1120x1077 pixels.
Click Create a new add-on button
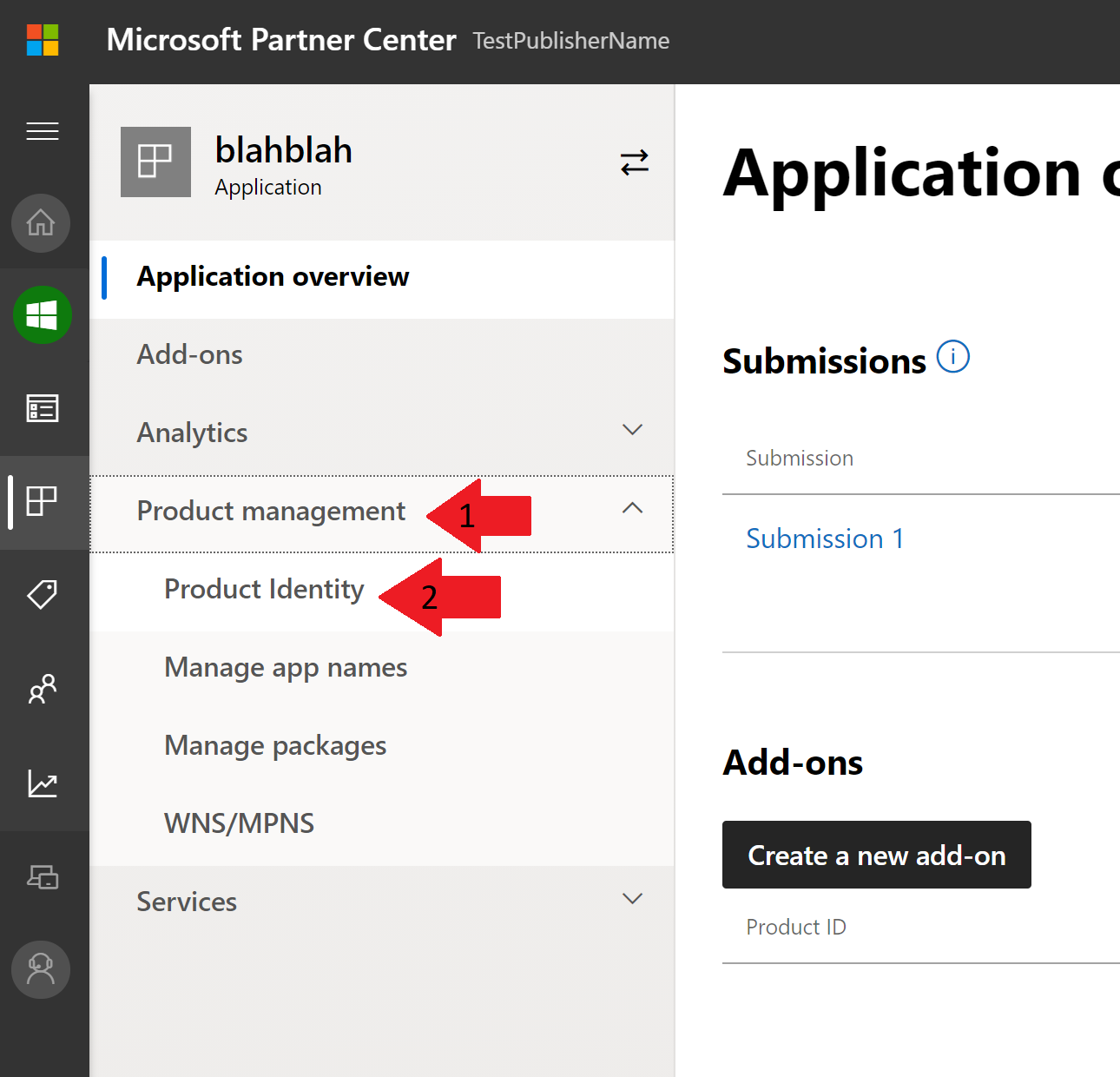(877, 855)
